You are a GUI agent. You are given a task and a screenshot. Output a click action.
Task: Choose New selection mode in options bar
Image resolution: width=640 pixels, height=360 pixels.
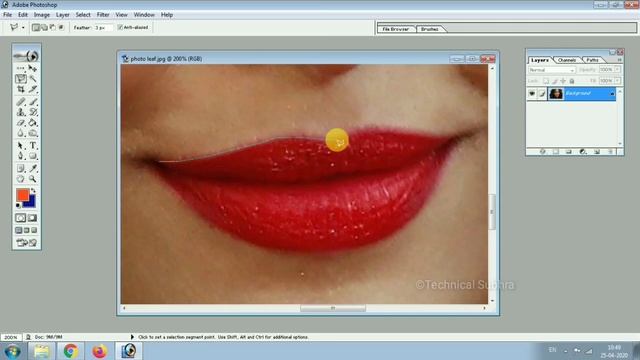36,27
